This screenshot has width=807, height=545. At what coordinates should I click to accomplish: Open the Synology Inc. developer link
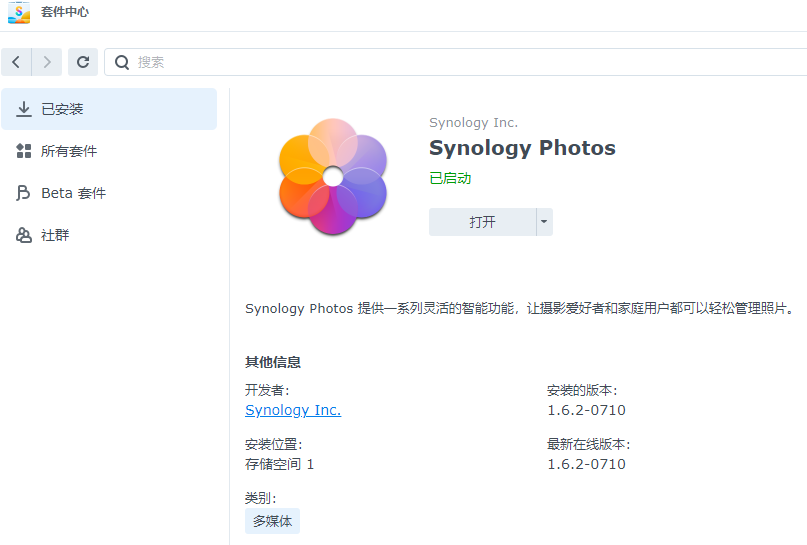tap(293, 410)
